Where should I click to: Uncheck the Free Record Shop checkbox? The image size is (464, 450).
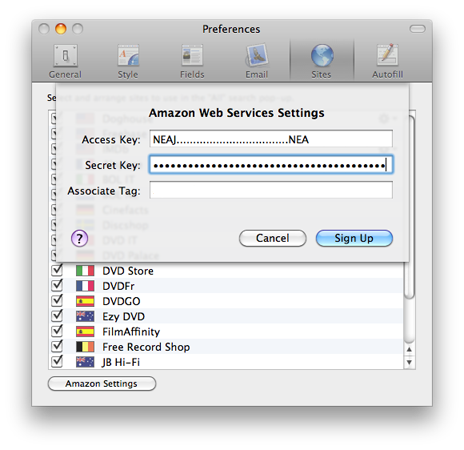[57, 346]
